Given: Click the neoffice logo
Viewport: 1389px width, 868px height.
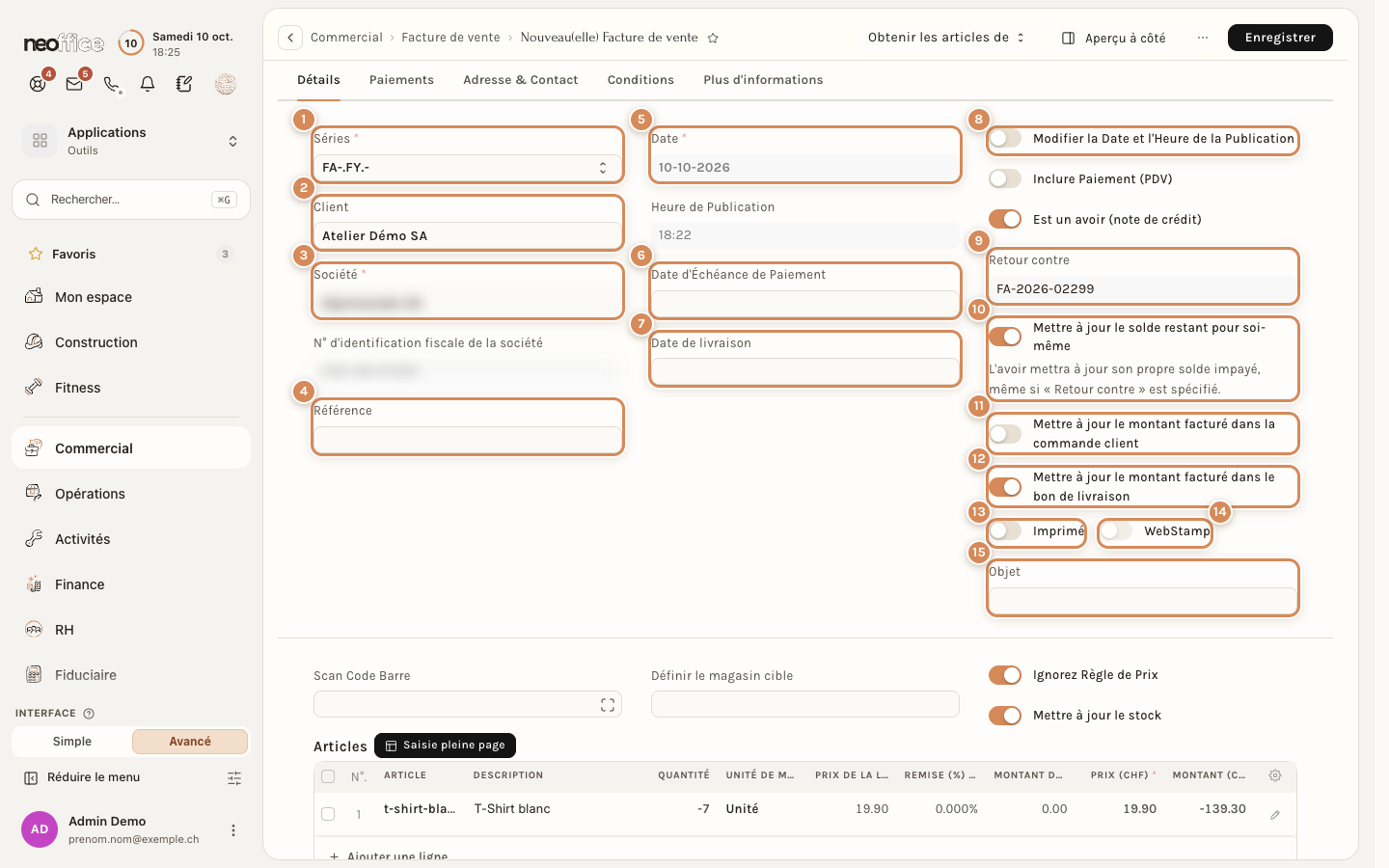Looking at the screenshot, I should [x=64, y=43].
